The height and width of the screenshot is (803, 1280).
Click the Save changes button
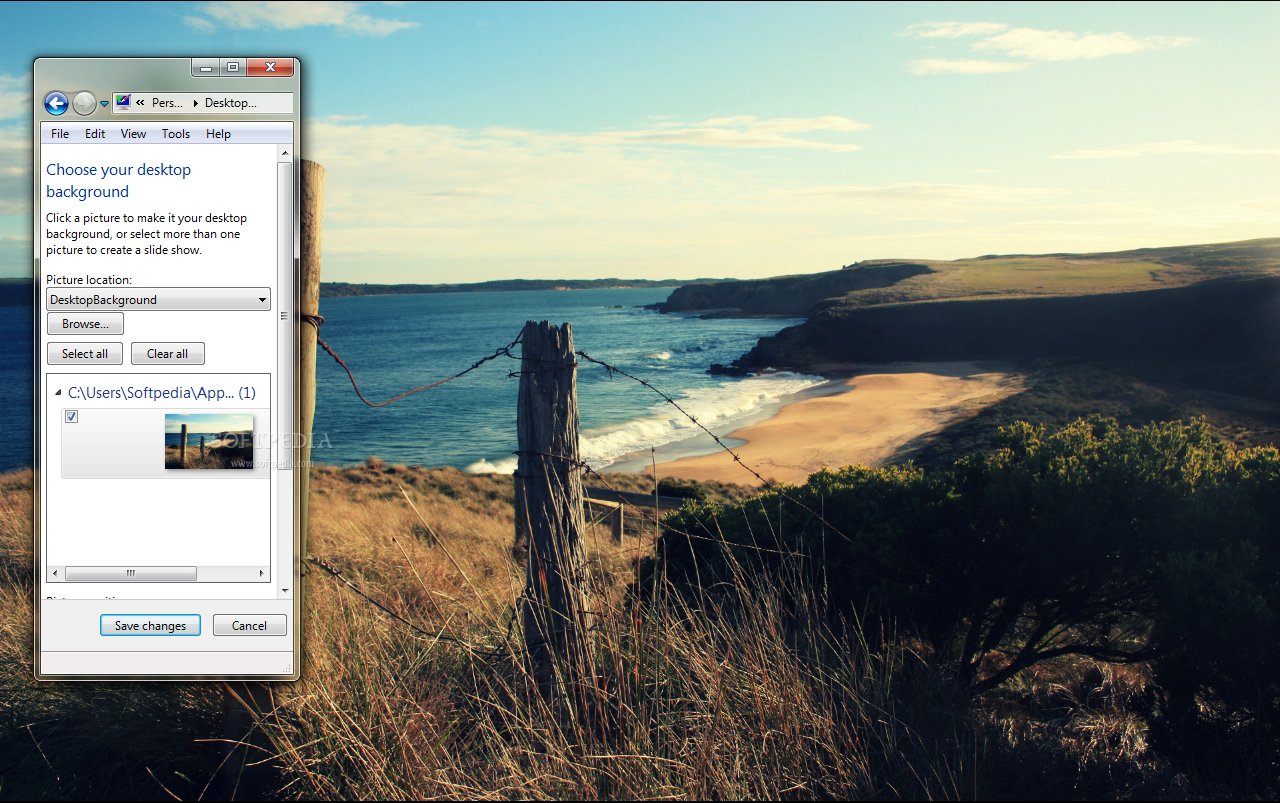click(x=150, y=625)
